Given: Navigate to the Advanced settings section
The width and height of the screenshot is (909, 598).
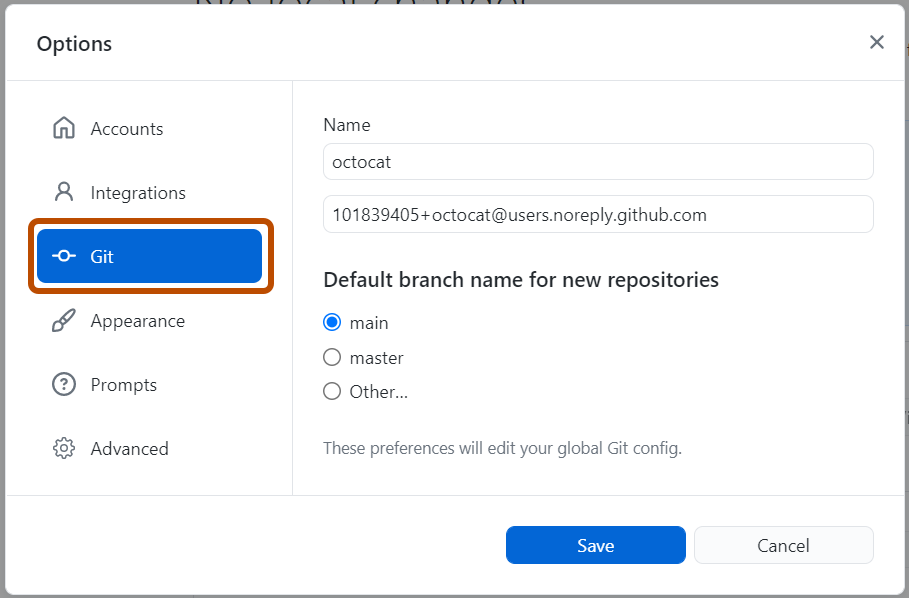Looking at the screenshot, I should [130, 448].
